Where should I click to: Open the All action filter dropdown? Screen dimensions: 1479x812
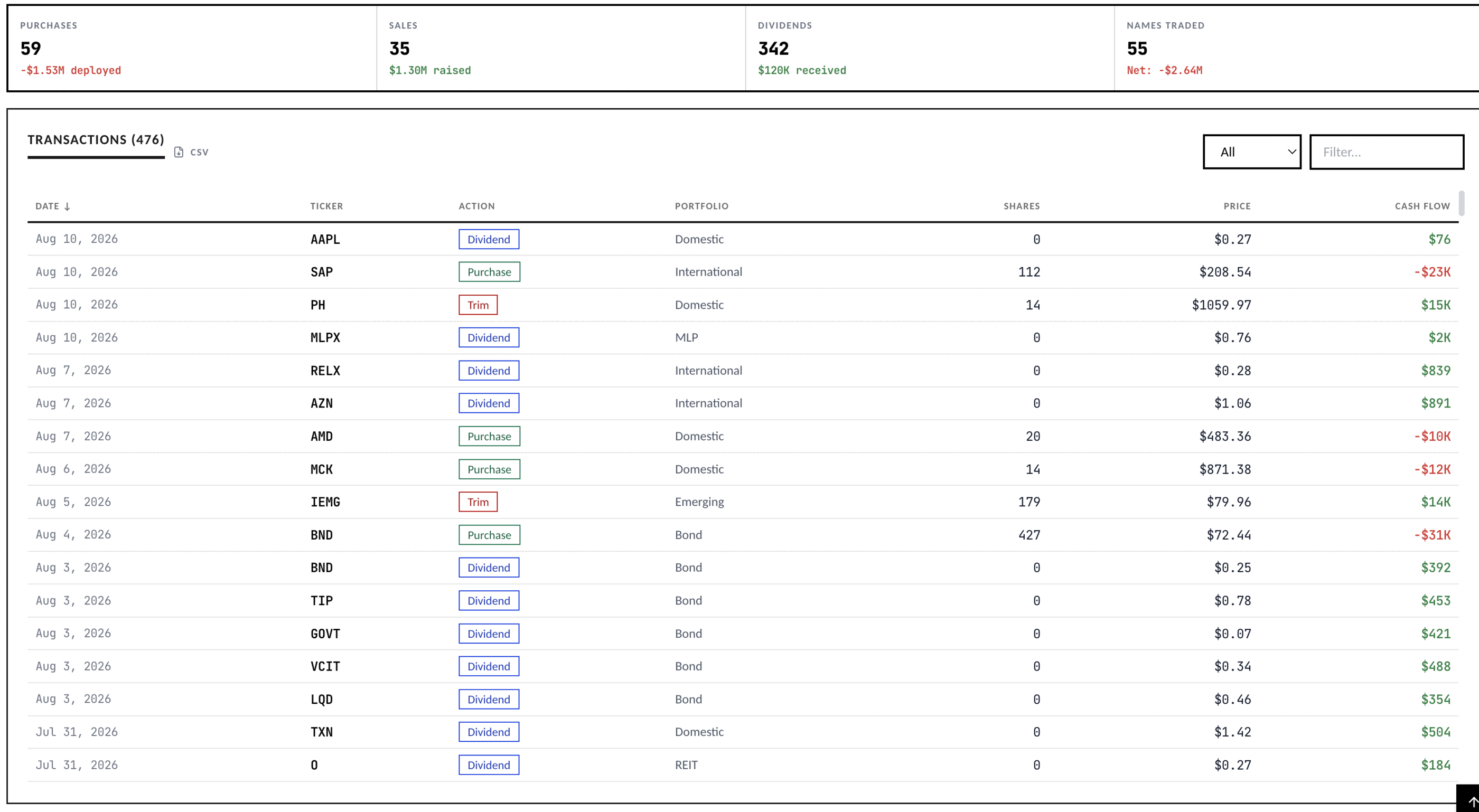tap(1252, 152)
